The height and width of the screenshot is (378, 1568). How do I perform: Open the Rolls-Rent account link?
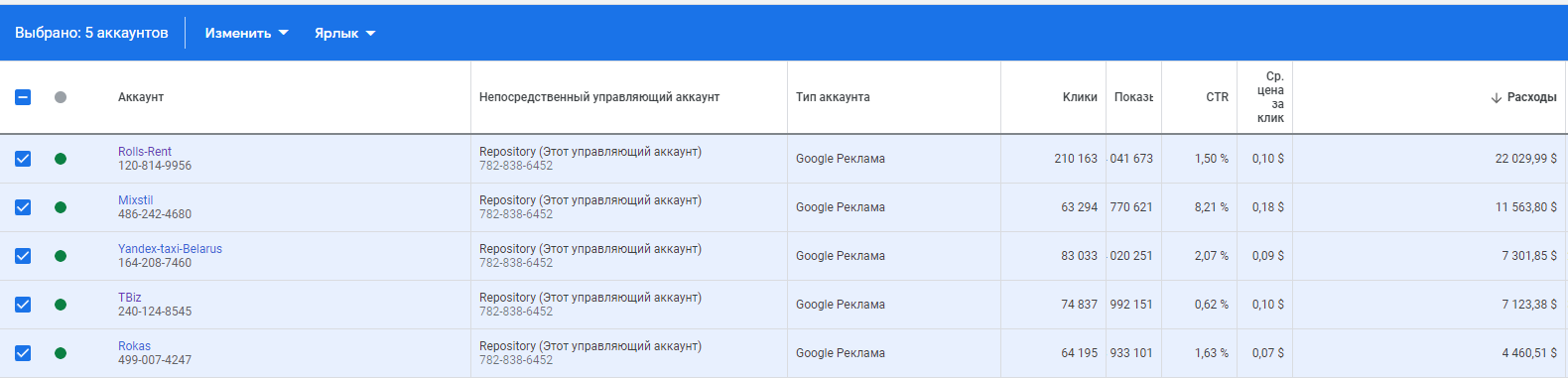[145, 152]
